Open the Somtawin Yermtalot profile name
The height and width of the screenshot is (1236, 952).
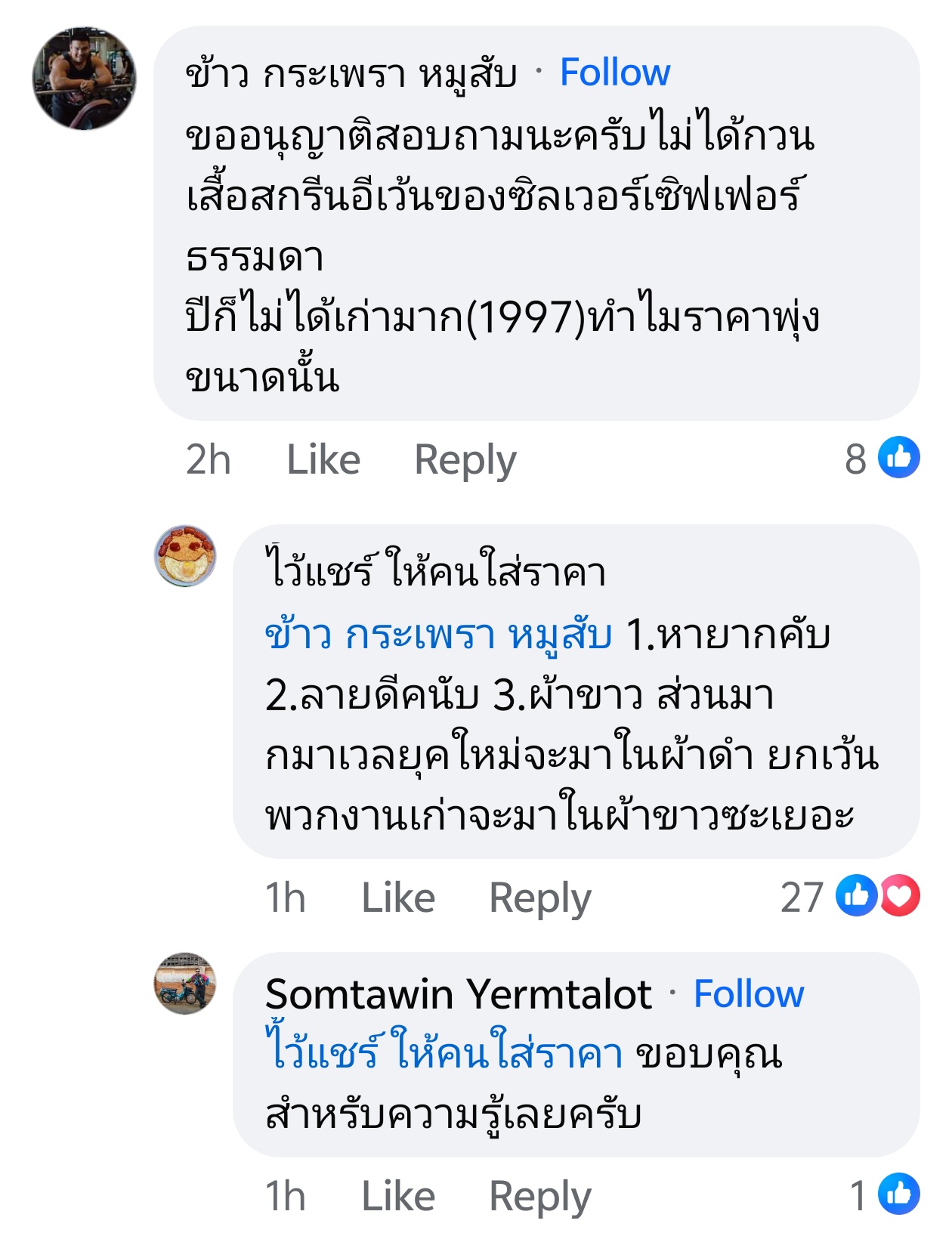(x=459, y=994)
